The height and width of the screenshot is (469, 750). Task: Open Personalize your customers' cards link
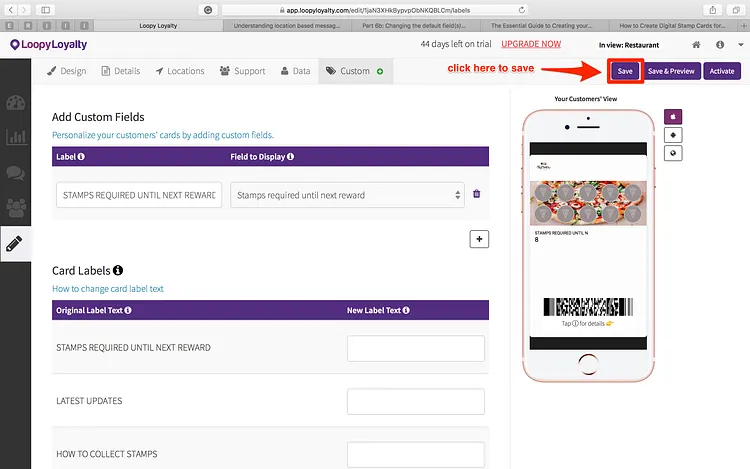pyautogui.click(x=163, y=135)
